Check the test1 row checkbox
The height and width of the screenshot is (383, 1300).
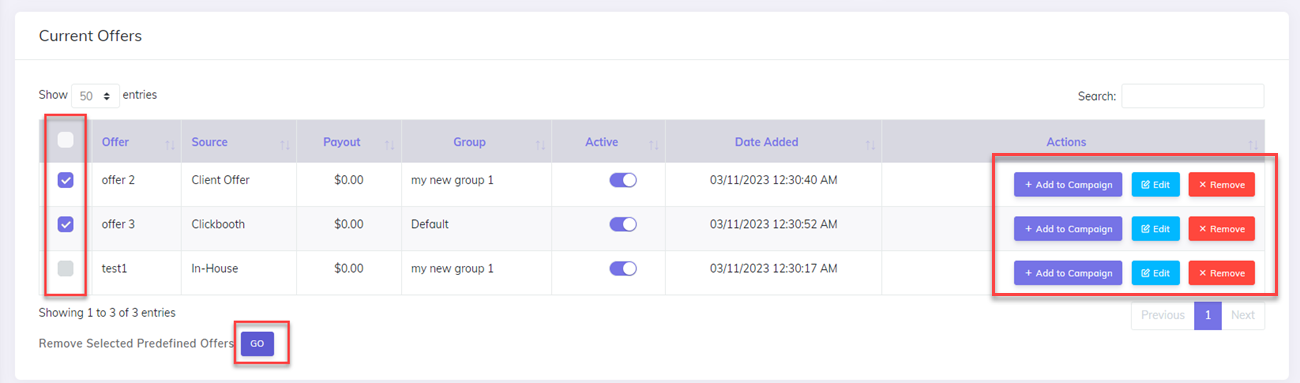tap(66, 268)
